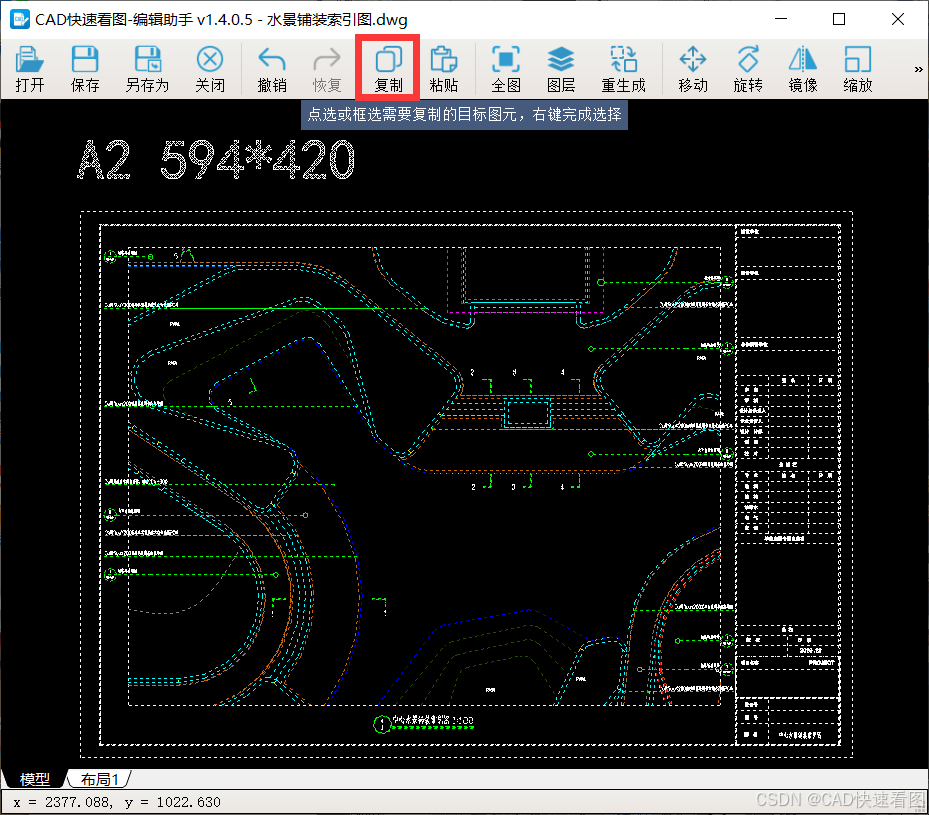Undo last action with 撤销

(272, 69)
